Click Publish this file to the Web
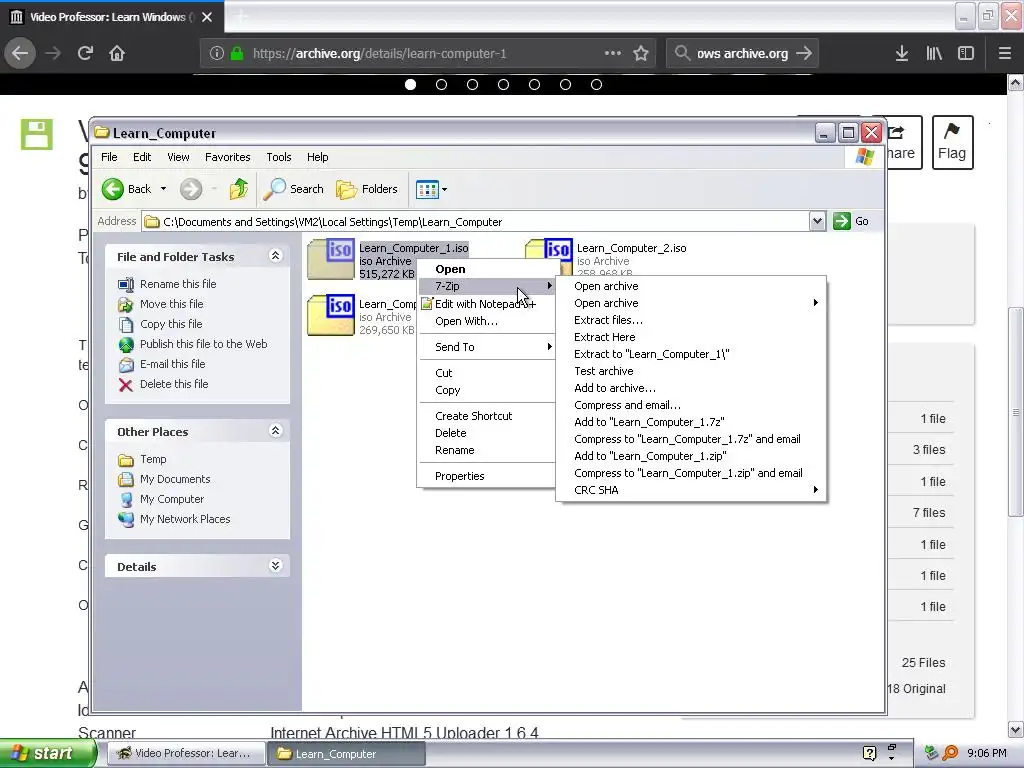Screen dimensions: 1024x768 tap(203, 344)
